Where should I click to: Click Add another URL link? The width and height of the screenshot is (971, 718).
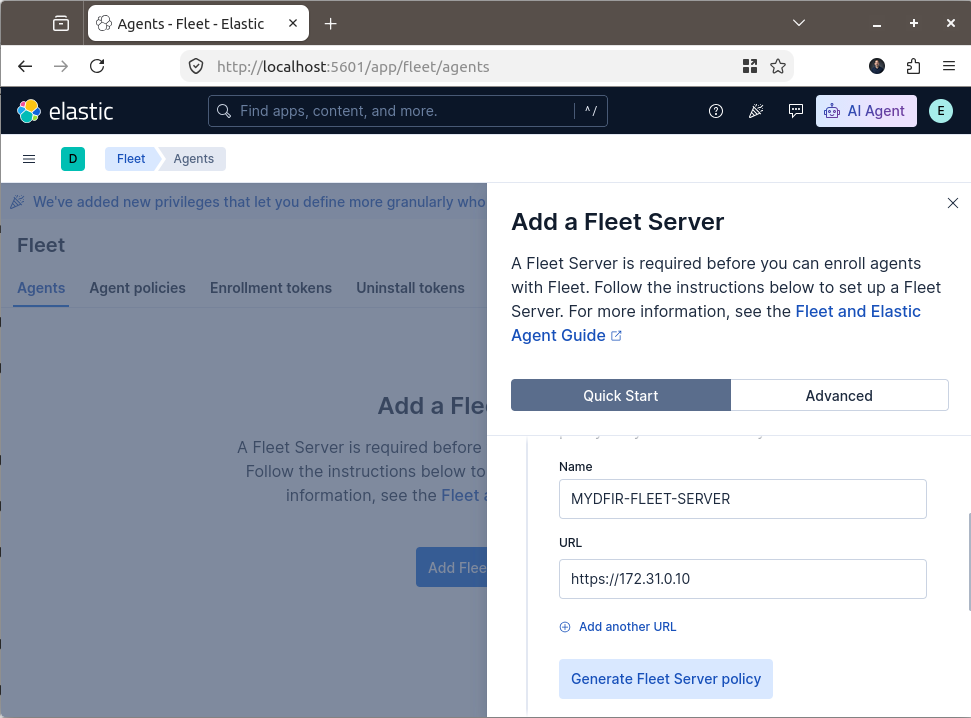click(x=627, y=627)
